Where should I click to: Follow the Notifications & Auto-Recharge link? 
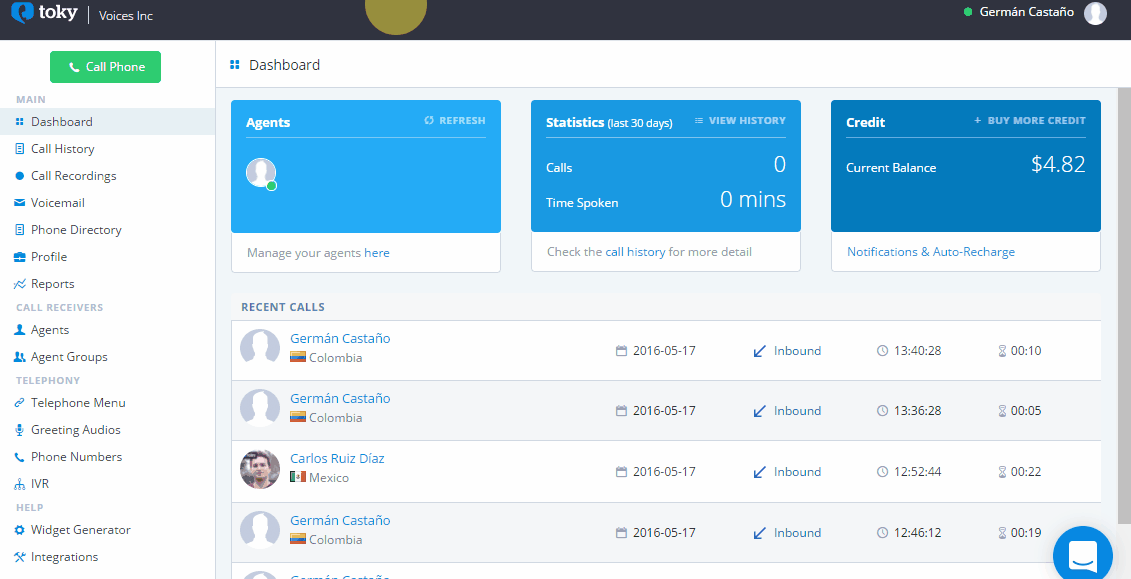[x=930, y=252]
